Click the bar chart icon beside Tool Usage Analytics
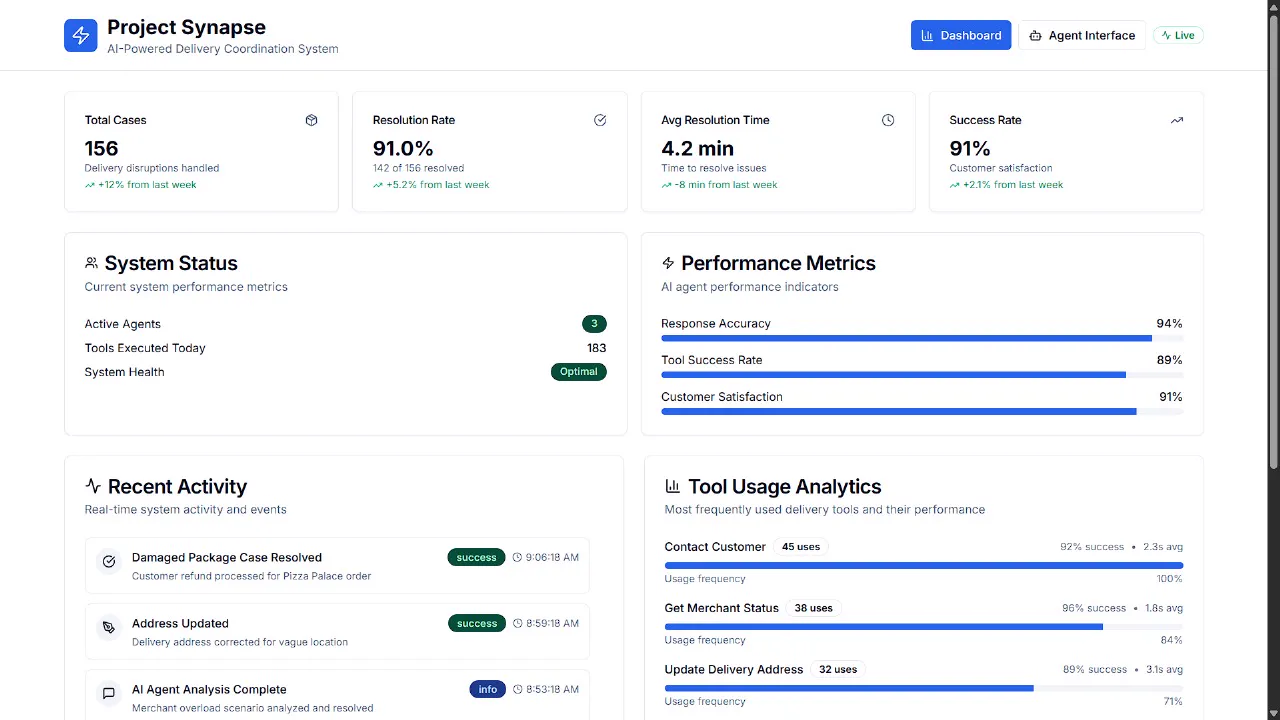 click(673, 486)
